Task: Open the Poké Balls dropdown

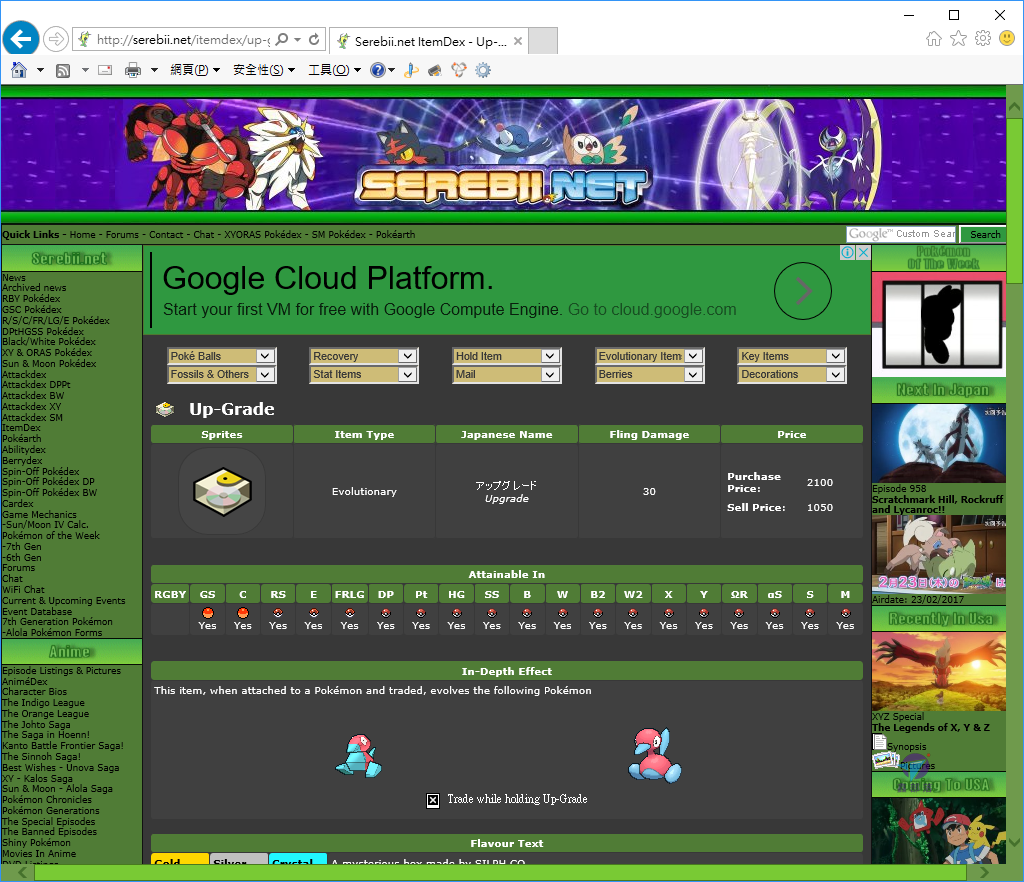Action: (x=221, y=356)
